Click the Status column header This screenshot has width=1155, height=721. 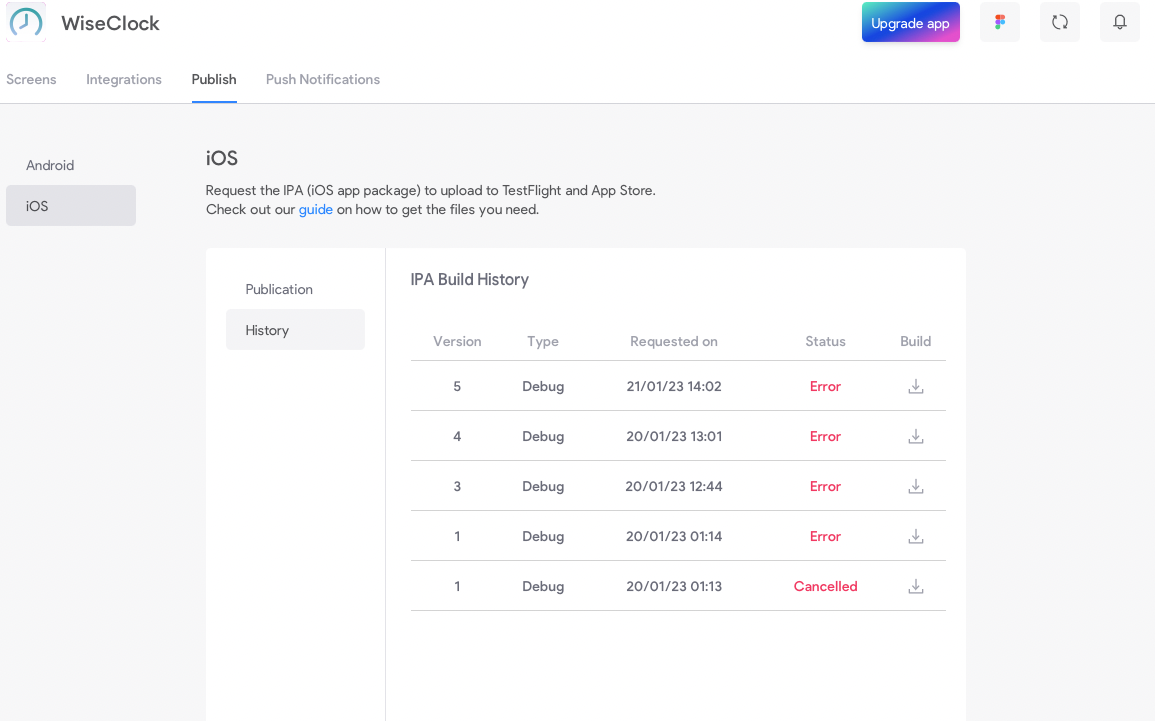825,342
